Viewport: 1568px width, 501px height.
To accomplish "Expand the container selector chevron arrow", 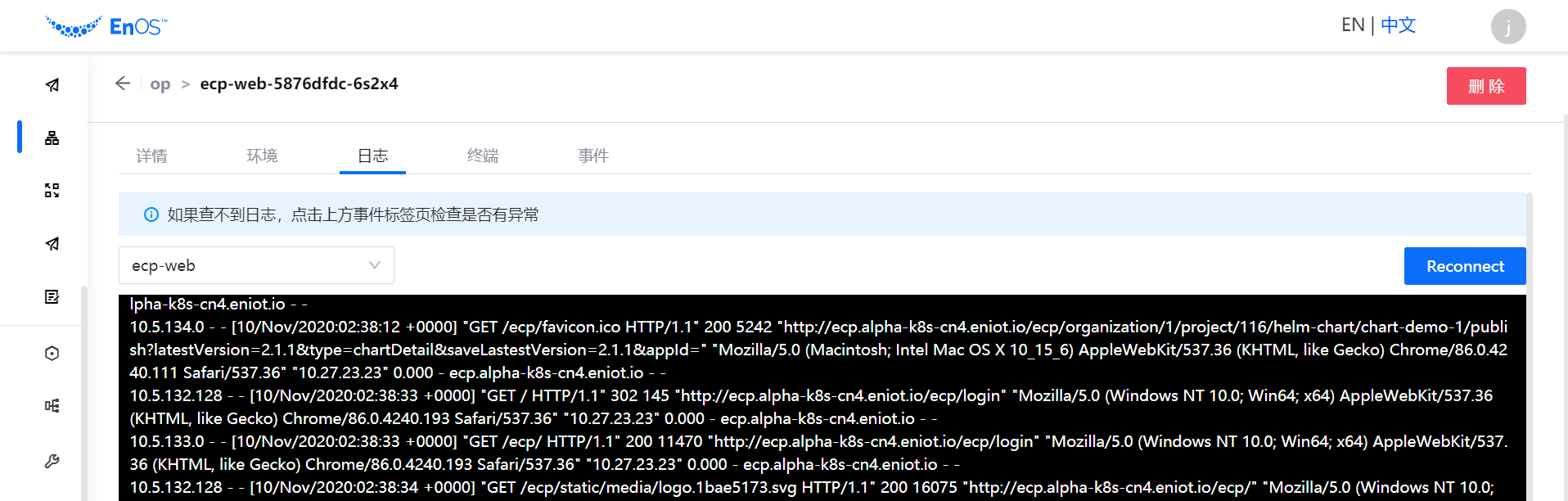I will click(375, 265).
